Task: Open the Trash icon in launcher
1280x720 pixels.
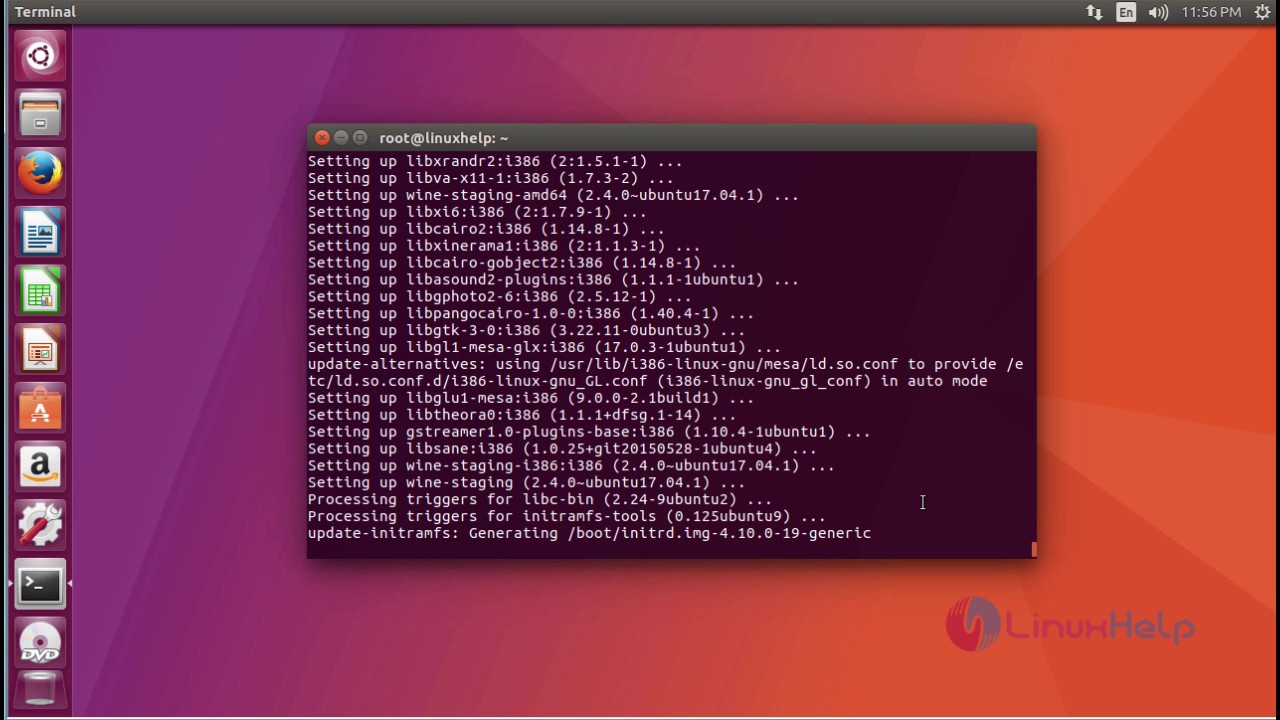Action: point(40,691)
